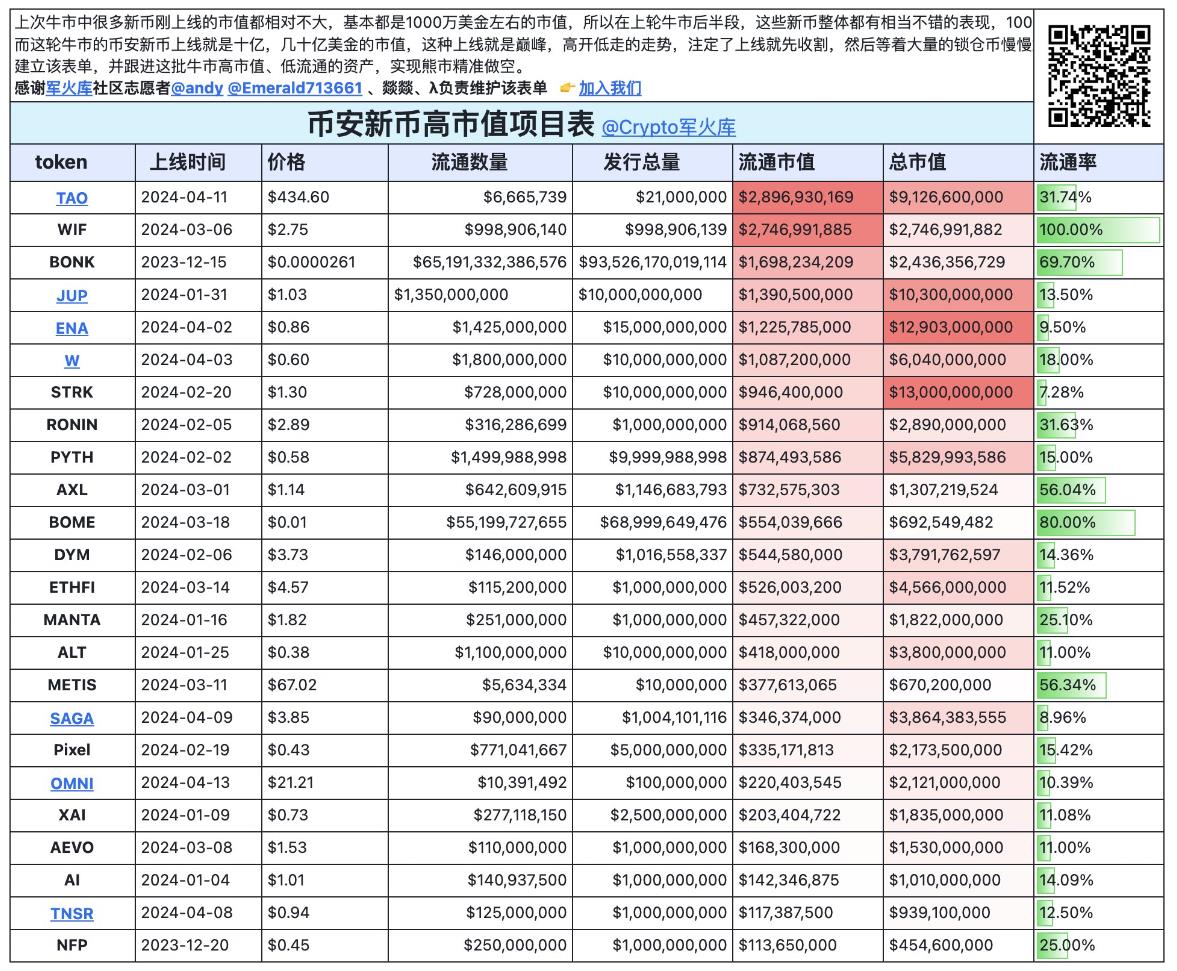
Task: Open the JUP token link
Action: tap(72, 296)
